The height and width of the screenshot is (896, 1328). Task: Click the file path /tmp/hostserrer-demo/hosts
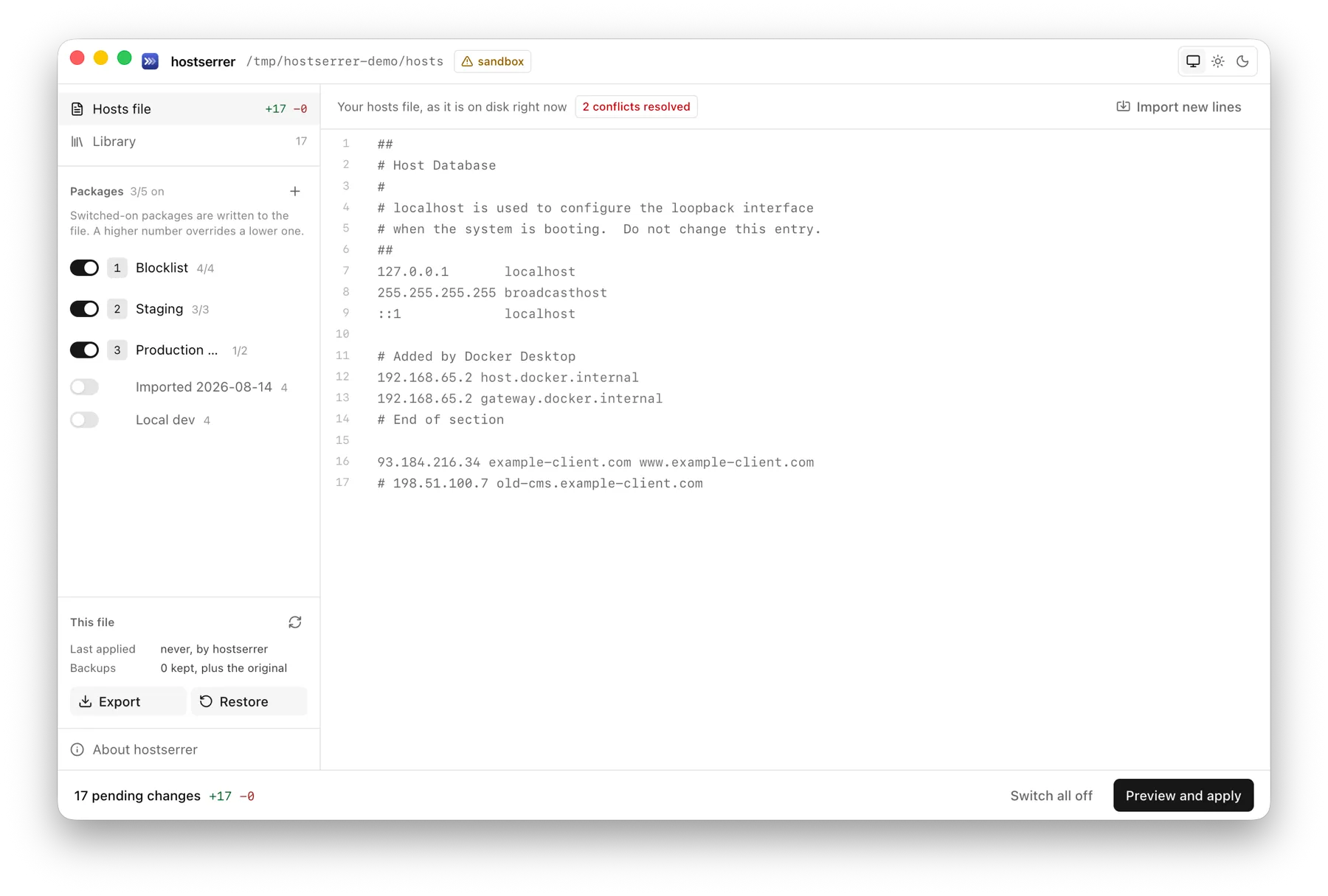[345, 61]
